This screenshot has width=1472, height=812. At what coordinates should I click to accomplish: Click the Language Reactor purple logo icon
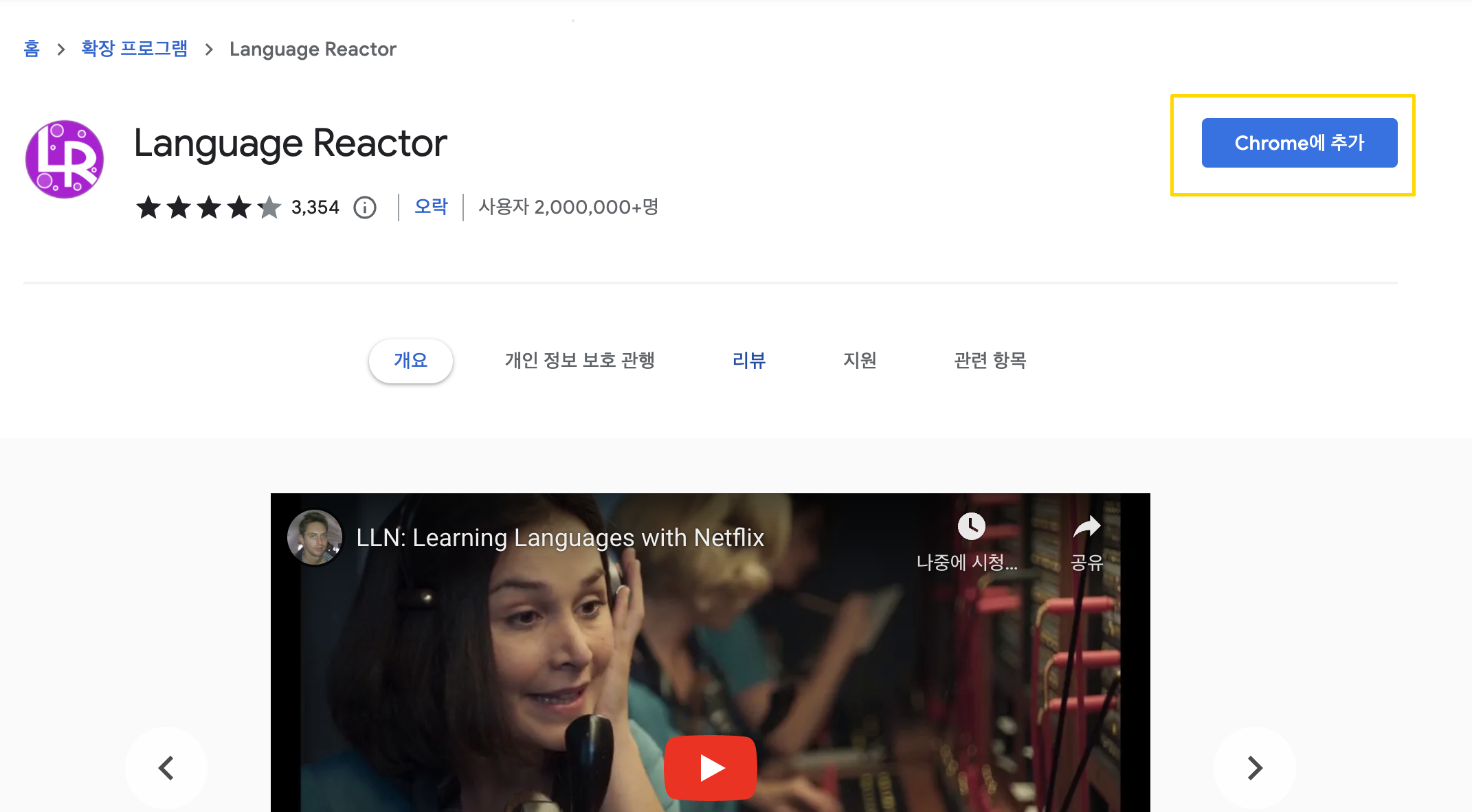(x=65, y=159)
